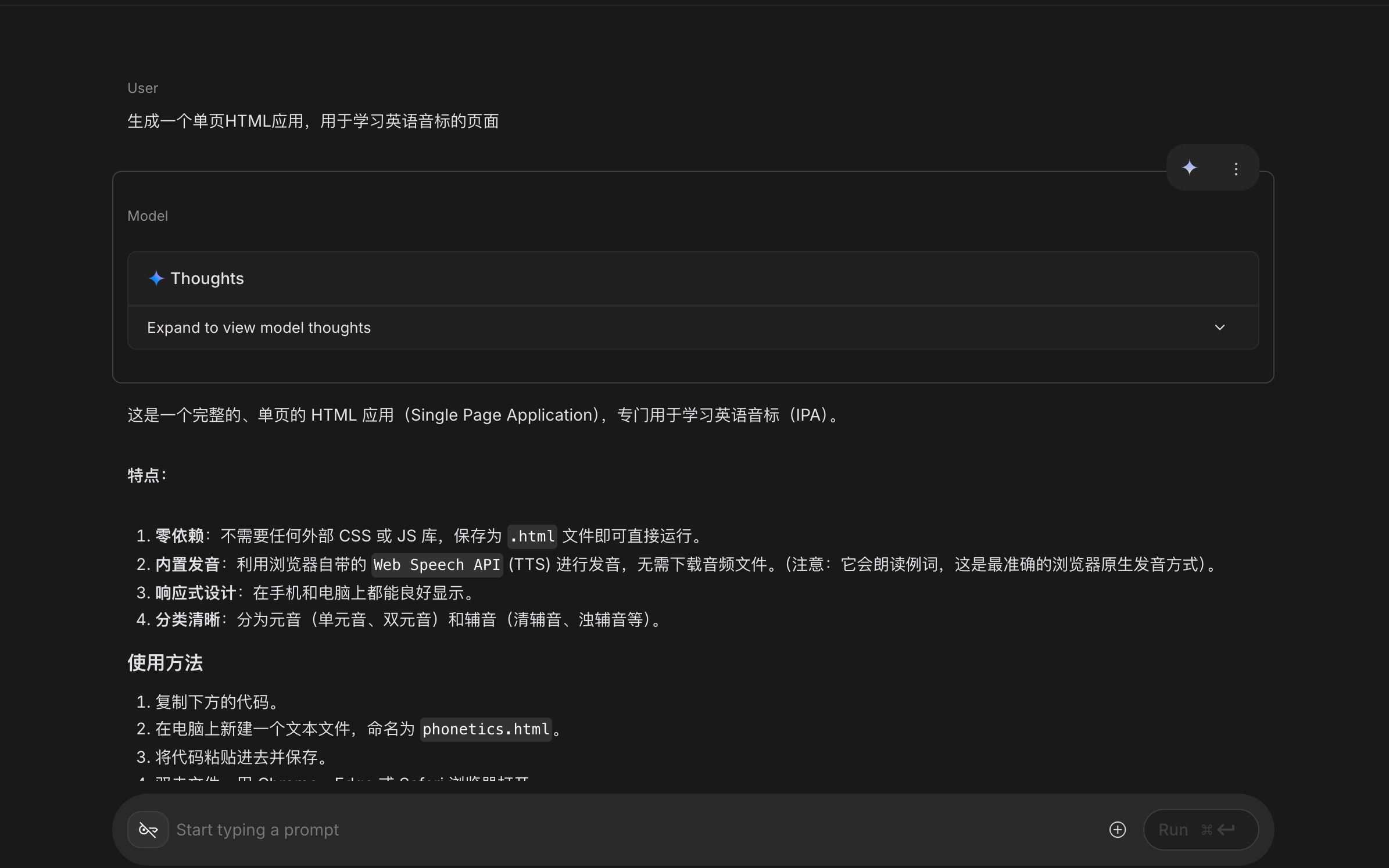The width and height of the screenshot is (1389, 868).
Task: Click the sparkle rerun icon above the response
Action: point(1190,168)
